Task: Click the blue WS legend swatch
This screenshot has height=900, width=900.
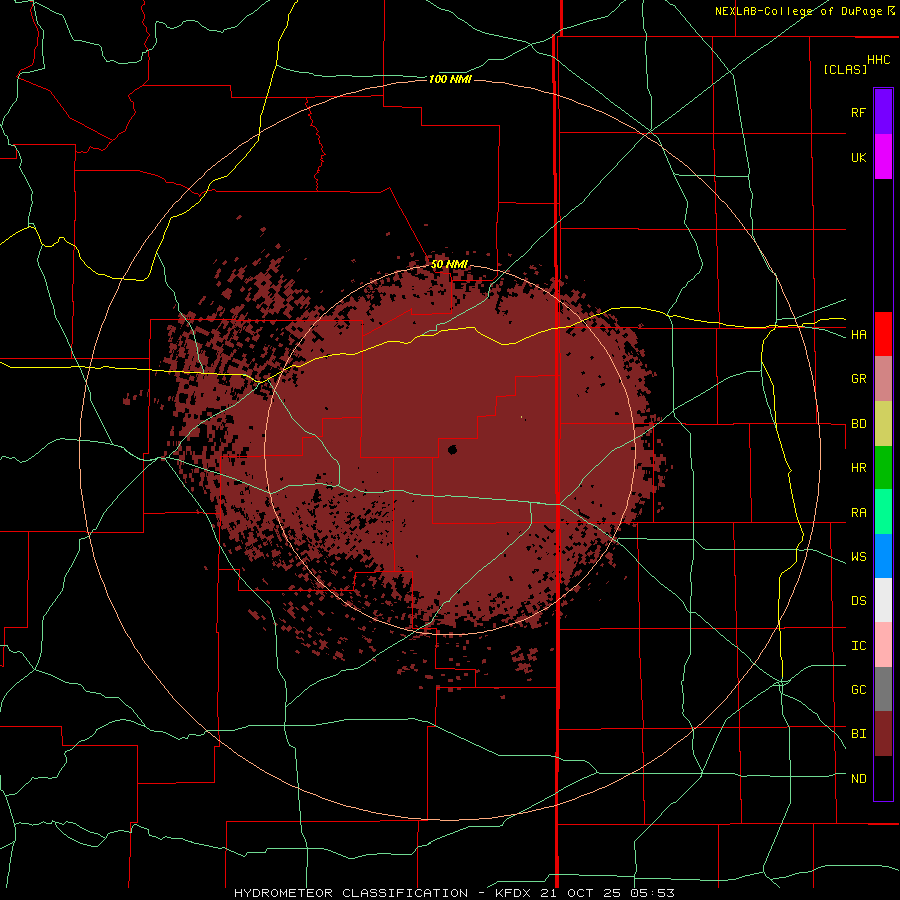Action: 883,556
